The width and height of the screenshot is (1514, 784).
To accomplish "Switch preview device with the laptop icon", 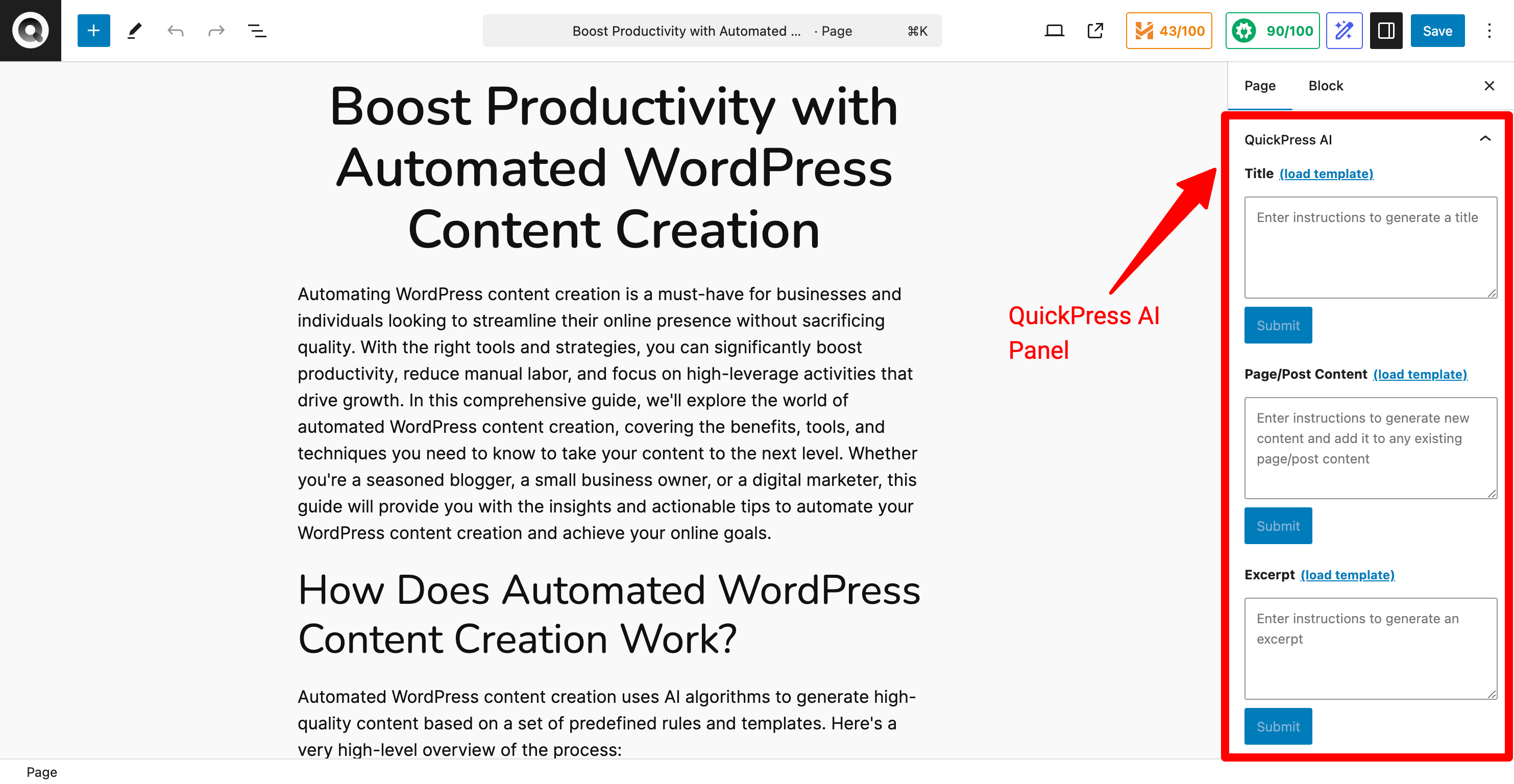I will (1054, 31).
